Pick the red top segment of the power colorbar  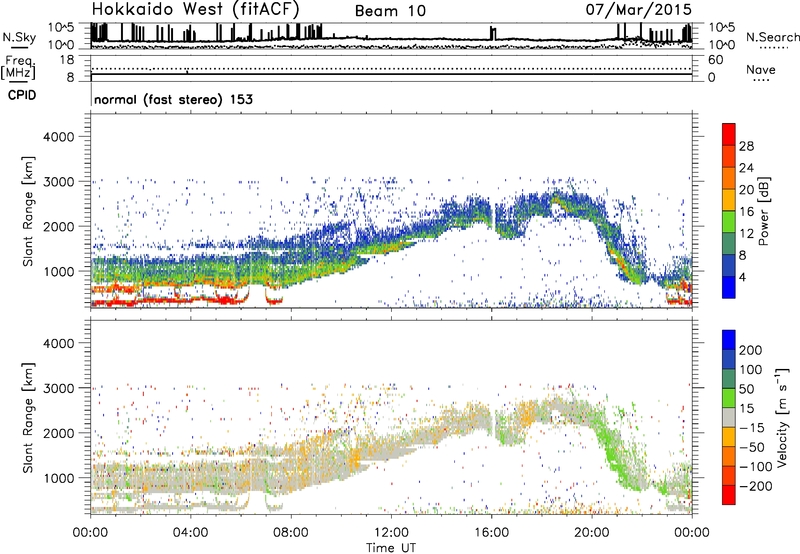[x=729, y=134]
